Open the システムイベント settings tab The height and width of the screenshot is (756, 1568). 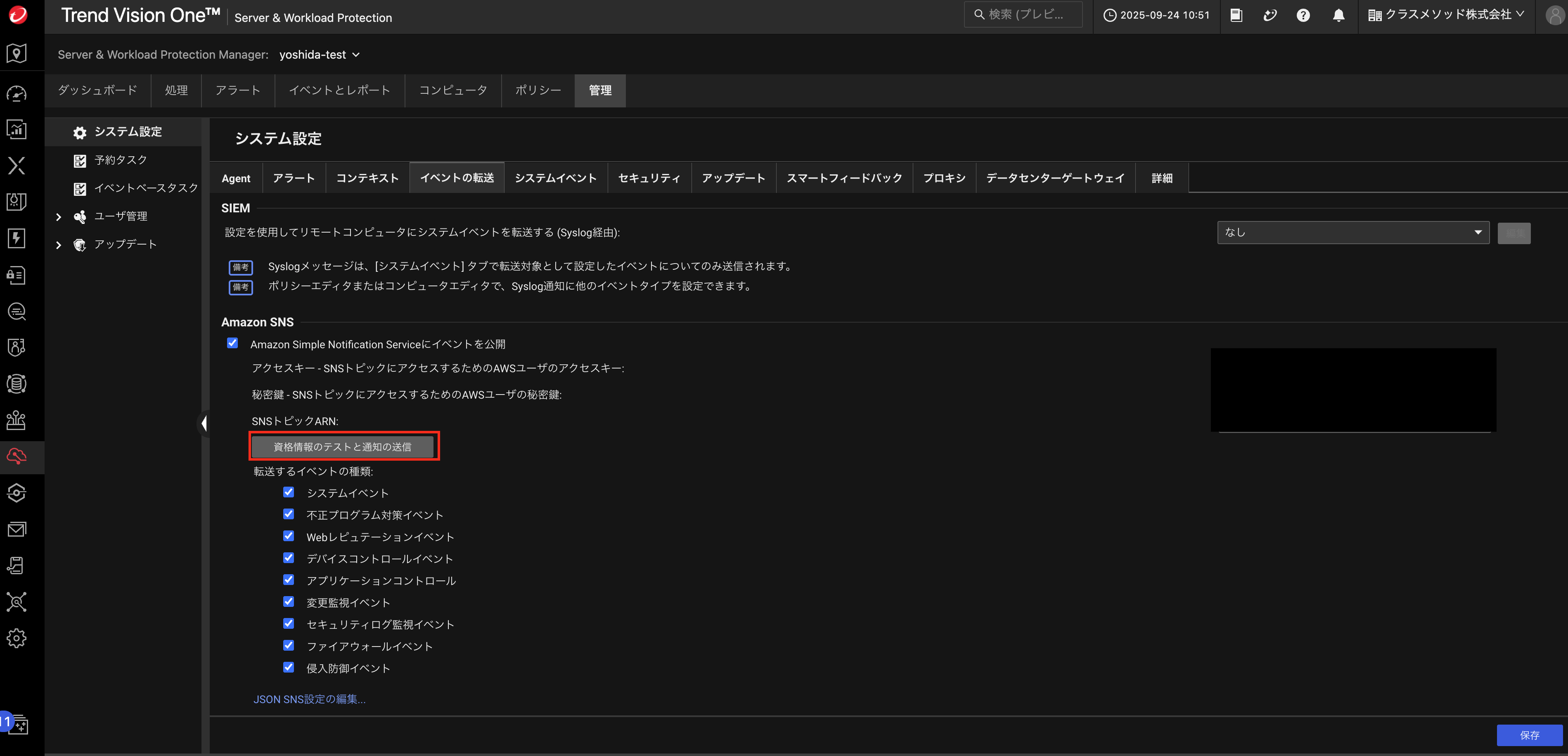click(x=556, y=178)
